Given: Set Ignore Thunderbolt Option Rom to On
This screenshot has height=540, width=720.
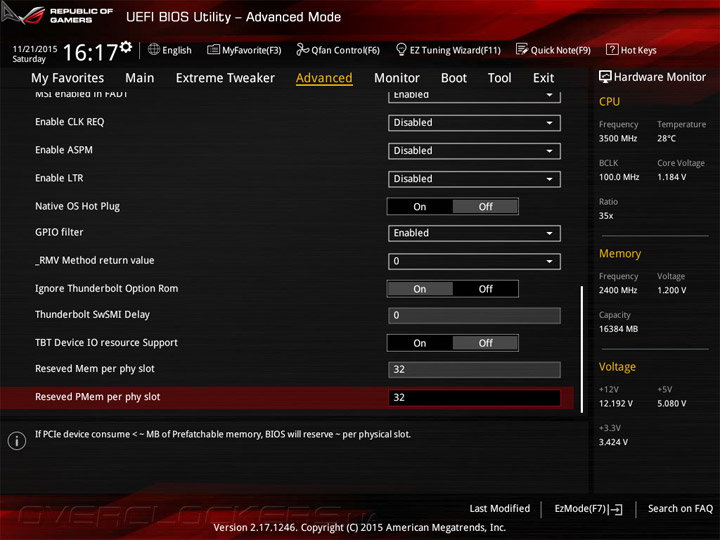Looking at the screenshot, I should (420, 289).
